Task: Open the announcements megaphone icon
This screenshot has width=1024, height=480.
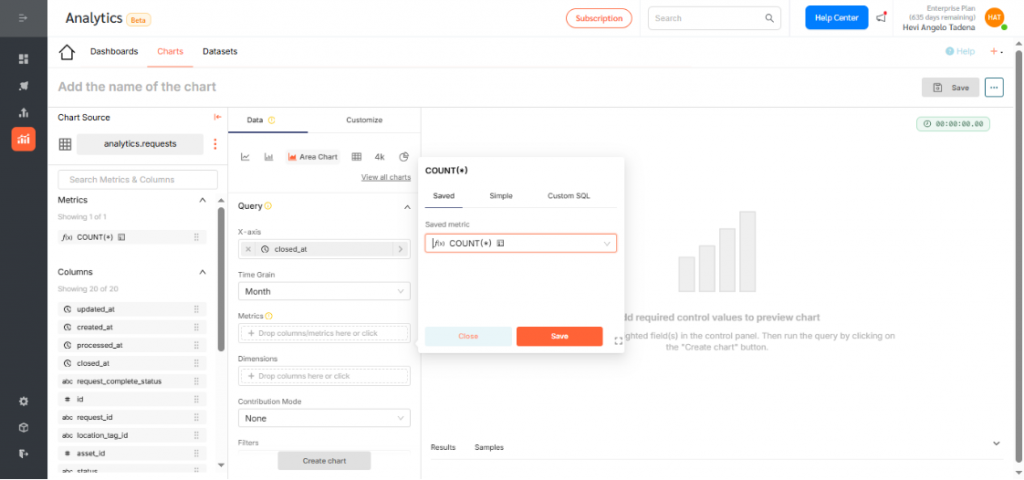Action: click(881, 18)
